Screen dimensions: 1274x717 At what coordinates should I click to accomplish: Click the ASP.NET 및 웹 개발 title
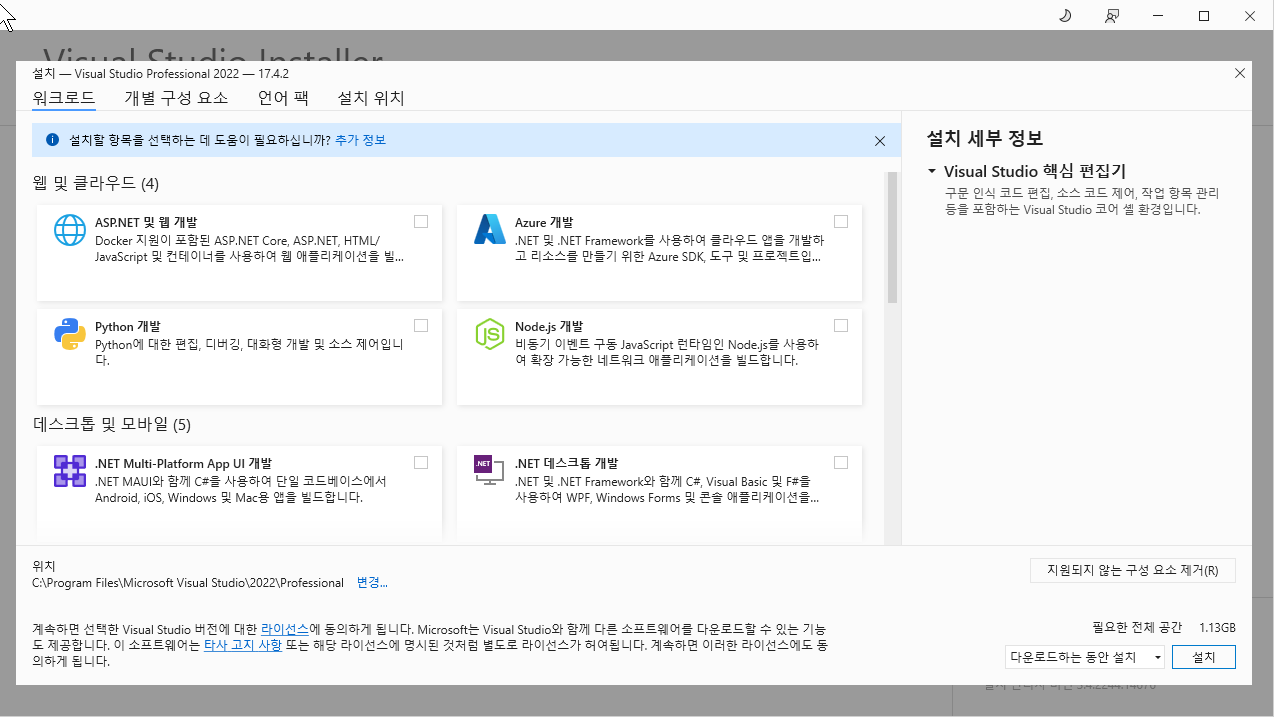tap(146, 222)
